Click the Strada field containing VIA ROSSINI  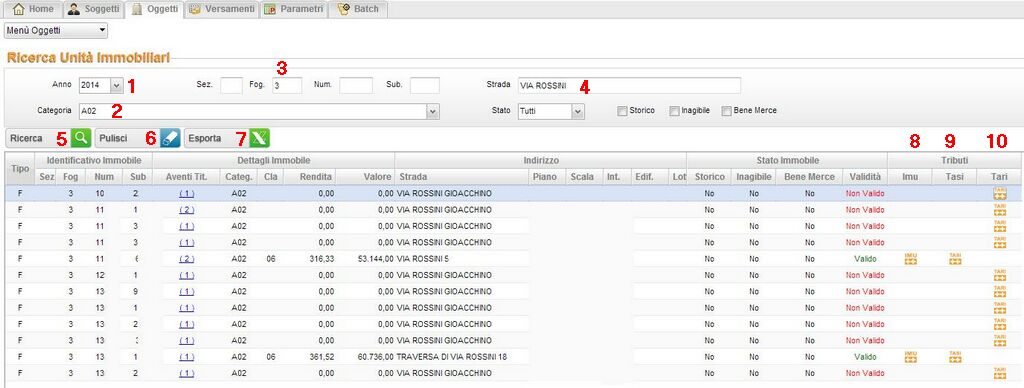pos(629,86)
